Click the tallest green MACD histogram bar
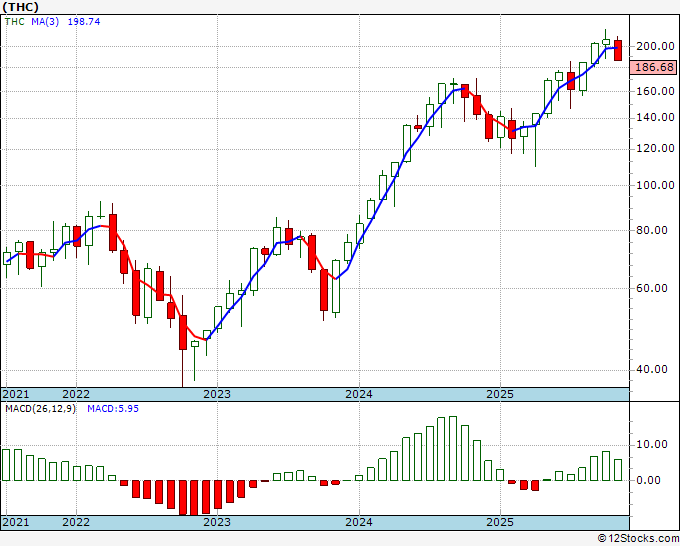680x546 pixels. pyautogui.click(x=453, y=448)
